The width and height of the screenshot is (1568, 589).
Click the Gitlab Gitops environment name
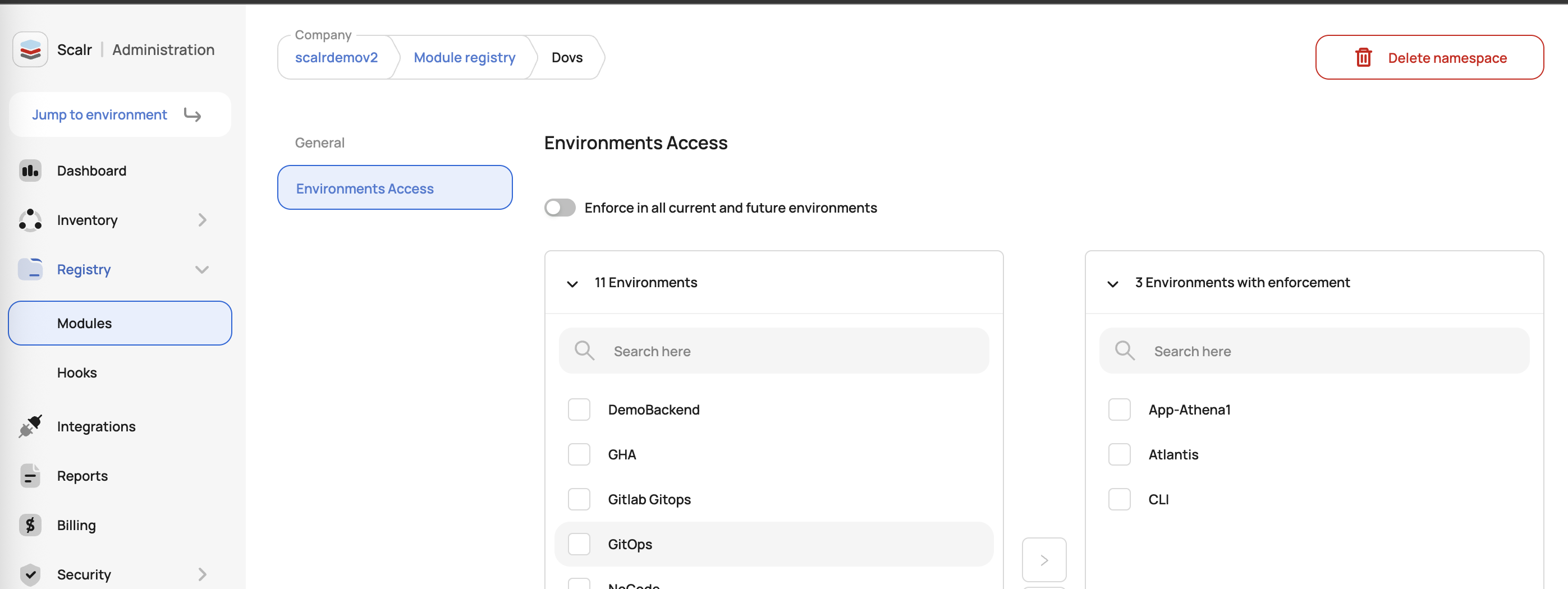[649, 500]
